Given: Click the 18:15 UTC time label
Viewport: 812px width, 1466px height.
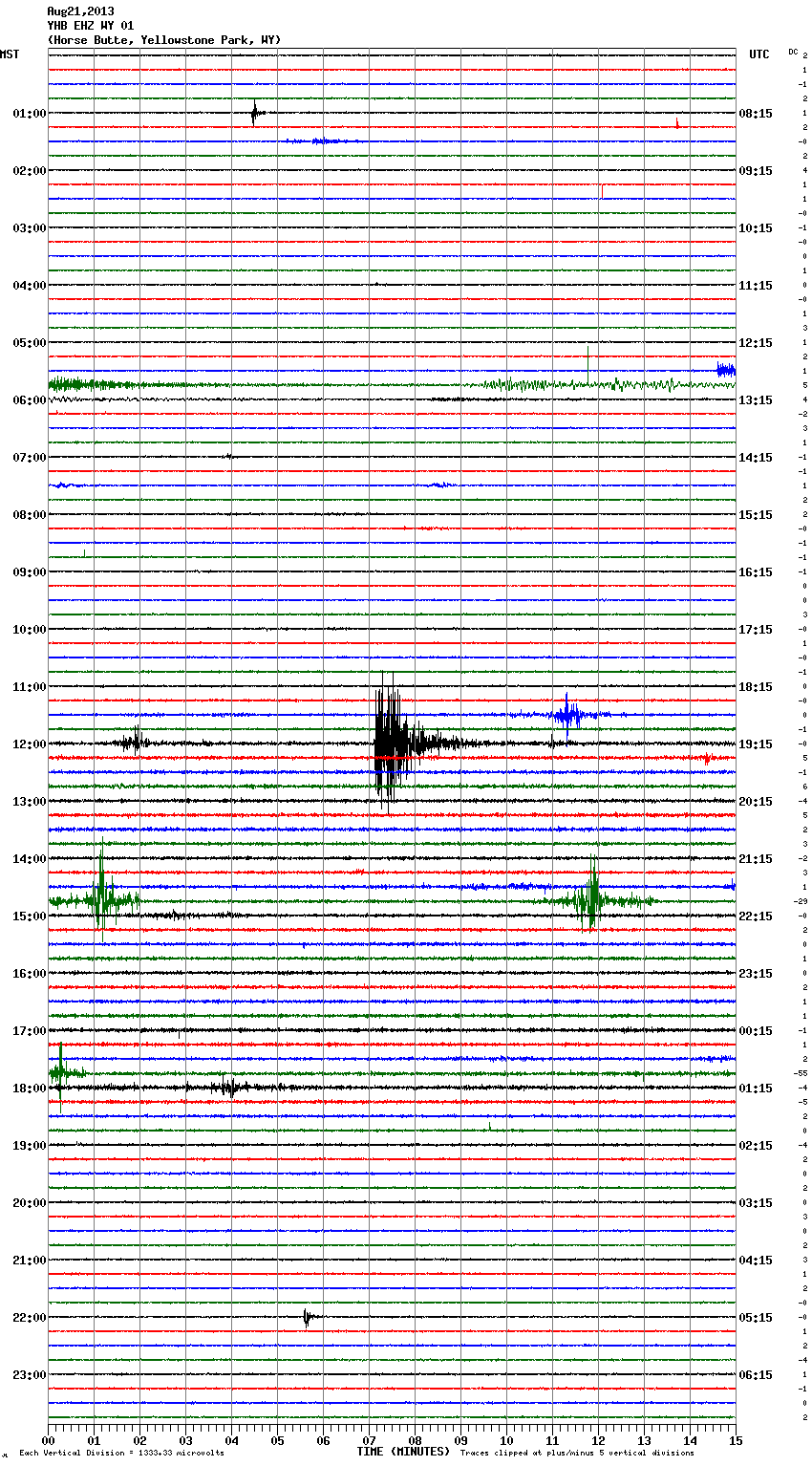Looking at the screenshot, I should pos(756,687).
